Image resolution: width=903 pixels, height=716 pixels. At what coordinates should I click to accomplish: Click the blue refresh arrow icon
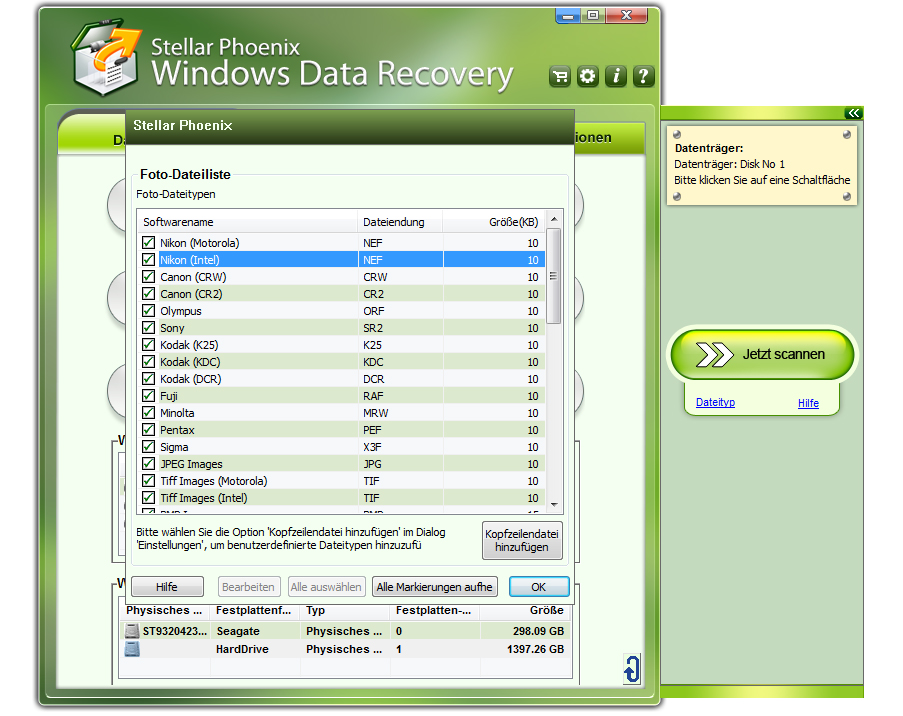tap(632, 669)
